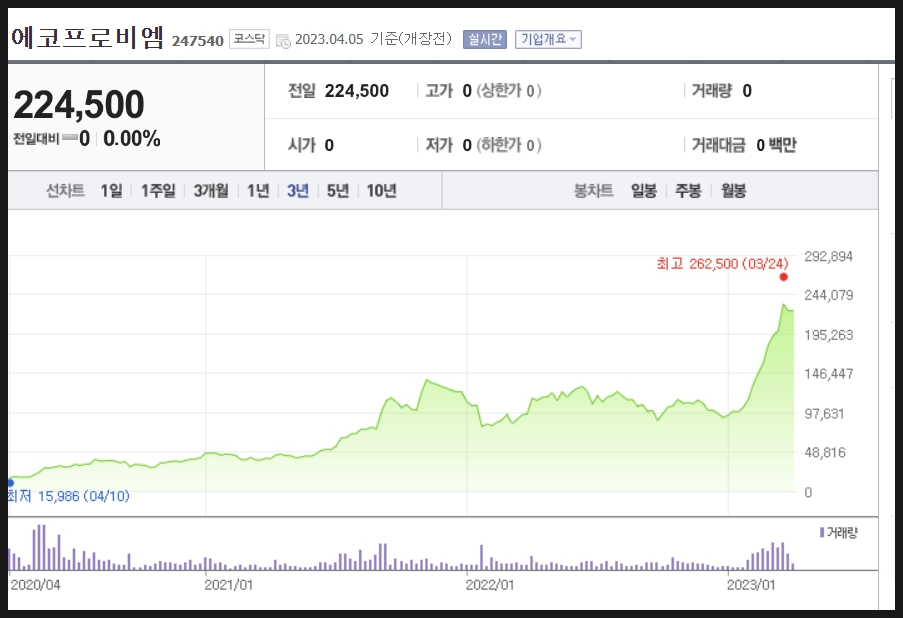Click the purple 거래량 legend marker

(x=822, y=533)
